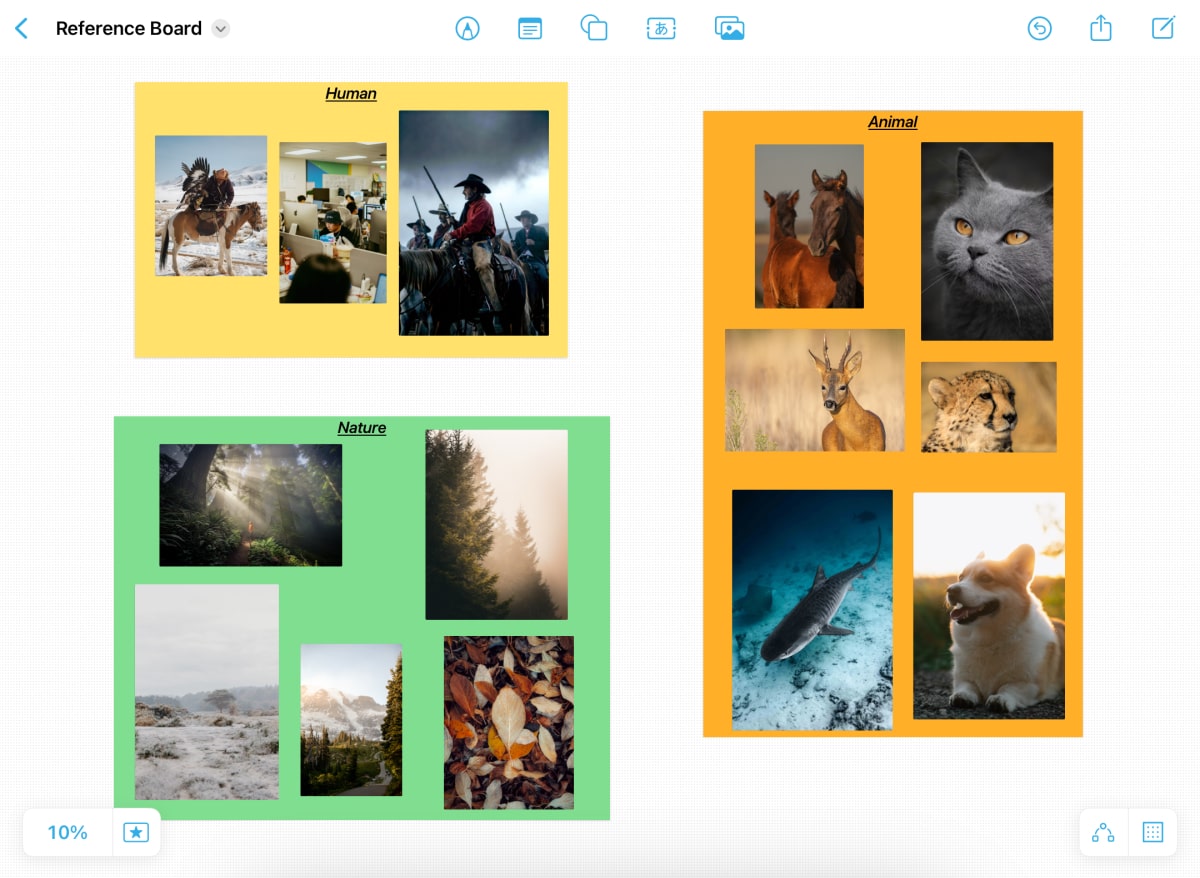
Task: Open the shapes library
Action: 594,29
